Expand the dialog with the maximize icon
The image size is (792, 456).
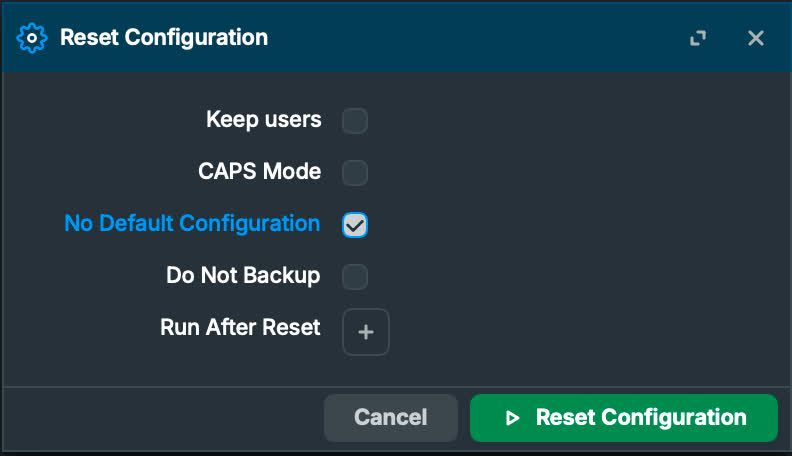click(x=698, y=38)
